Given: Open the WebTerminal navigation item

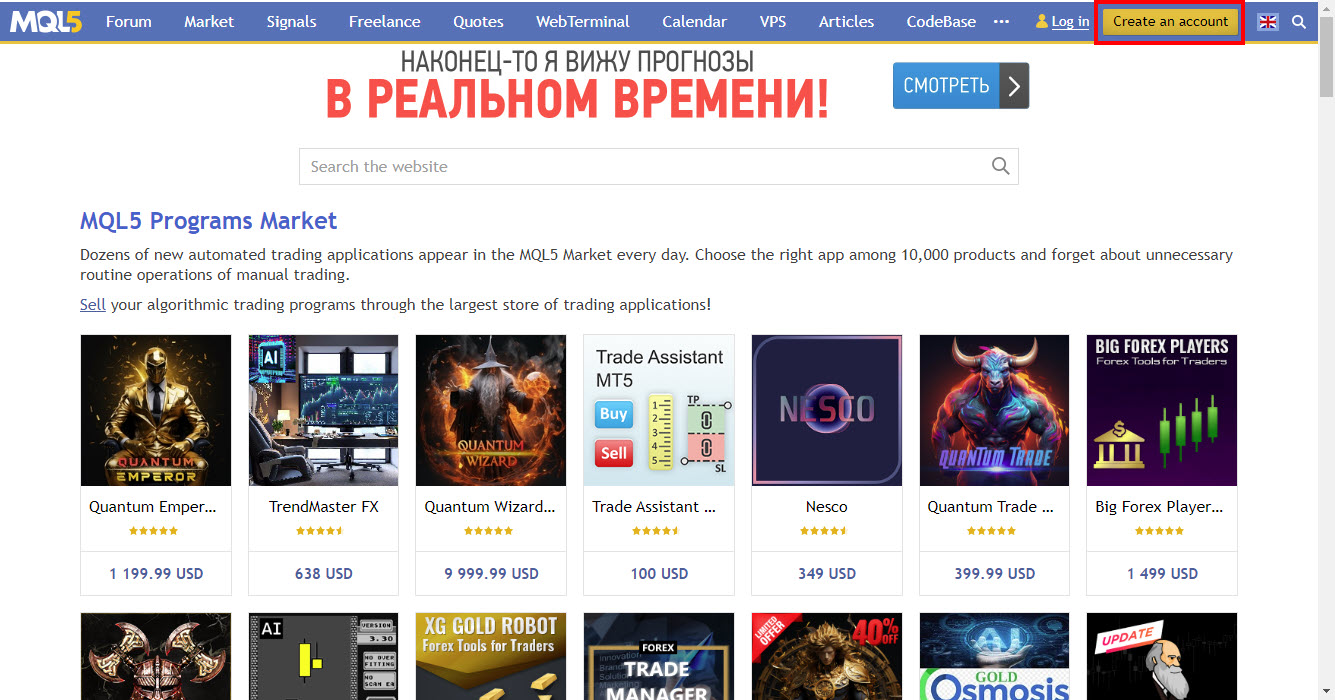Looking at the screenshot, I should point(583,21).
